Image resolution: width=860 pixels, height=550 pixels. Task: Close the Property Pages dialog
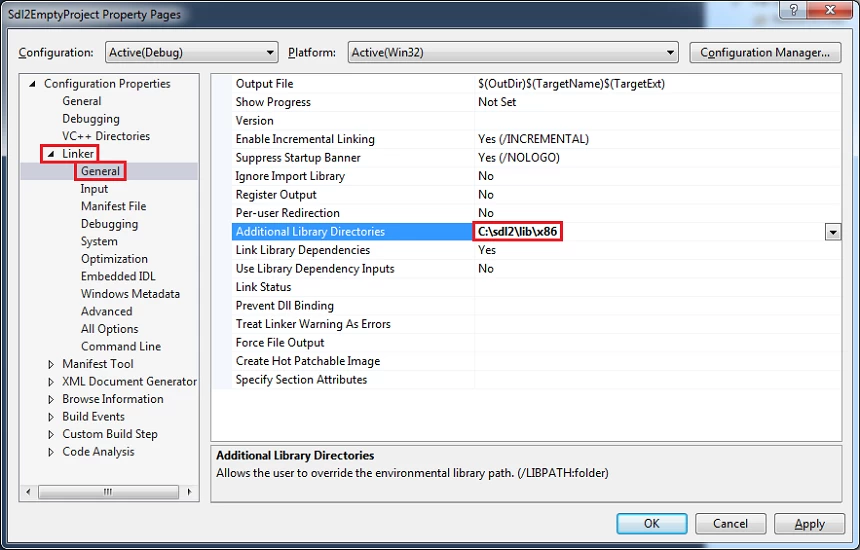point(831,10)
